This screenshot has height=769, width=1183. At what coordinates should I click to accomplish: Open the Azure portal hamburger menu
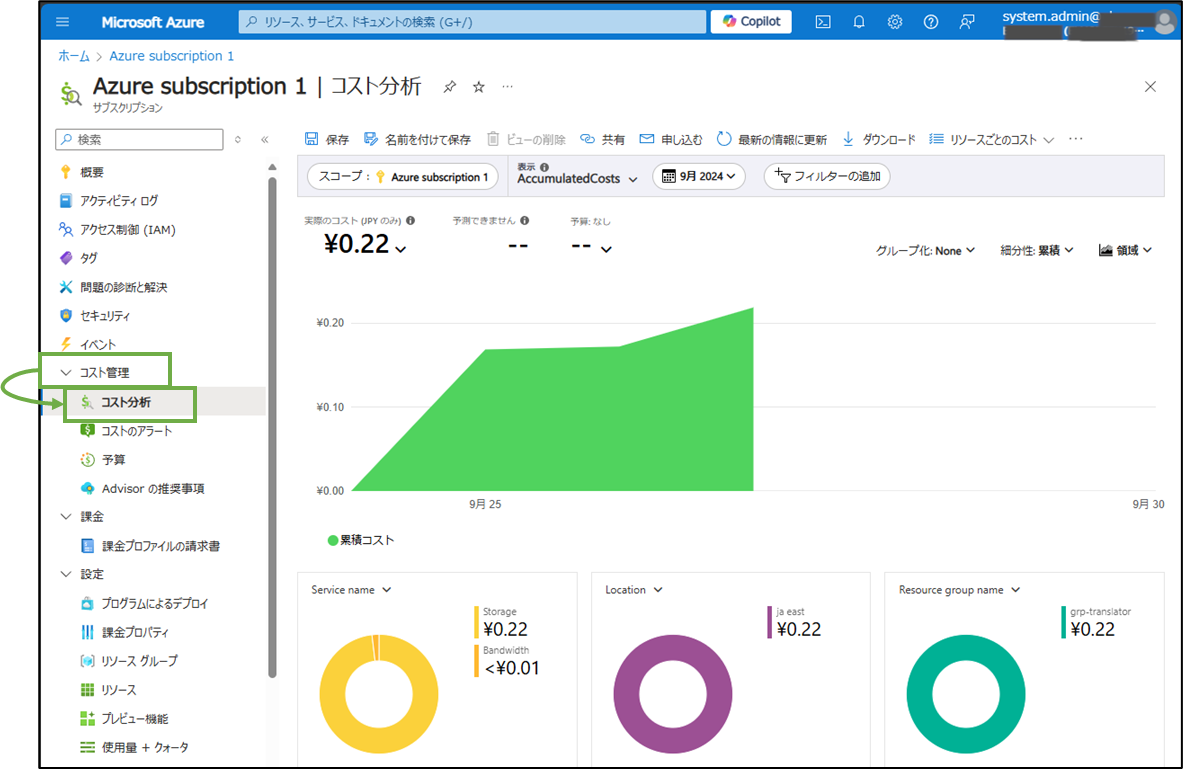pos(63,22)
